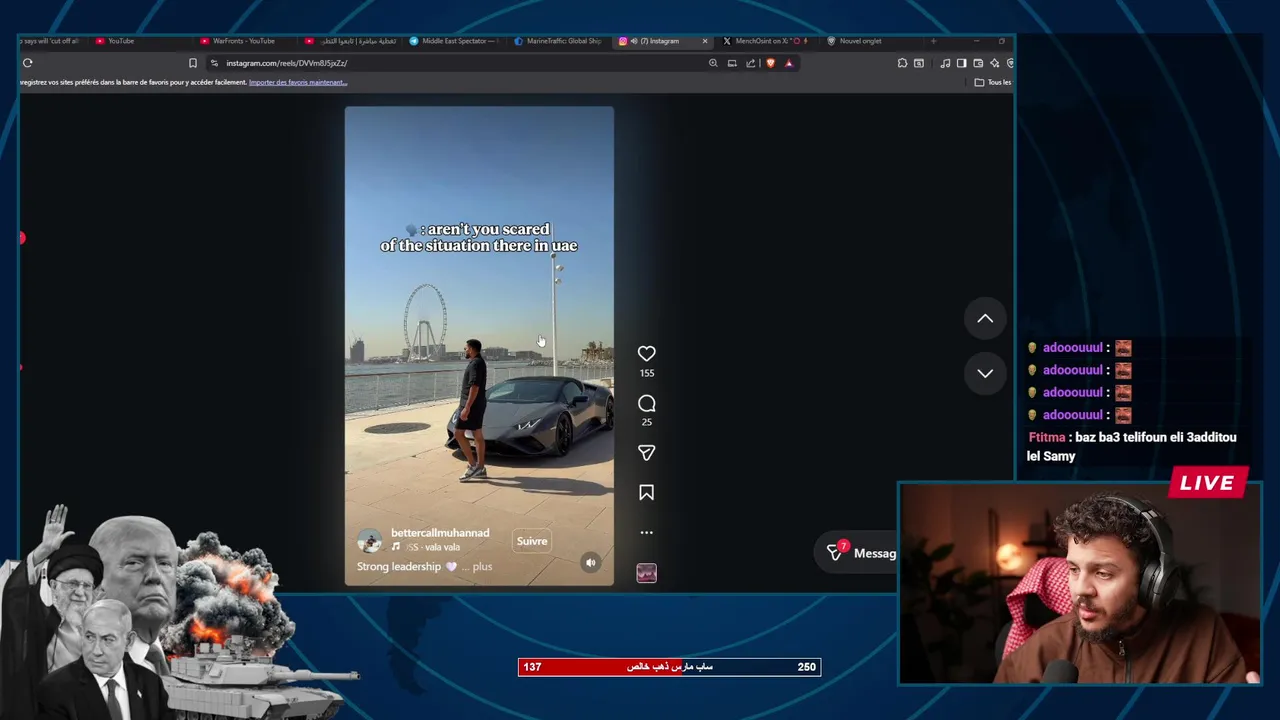The width and height of the screenshot is (1280, 720).
Task: Open Brave Rewards triangle icon
Action: point(789,63)
